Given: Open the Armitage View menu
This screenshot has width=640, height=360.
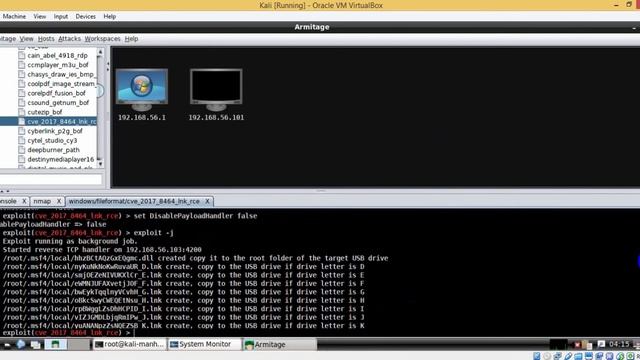Looking at the screenshot, I should click(27, 39).
